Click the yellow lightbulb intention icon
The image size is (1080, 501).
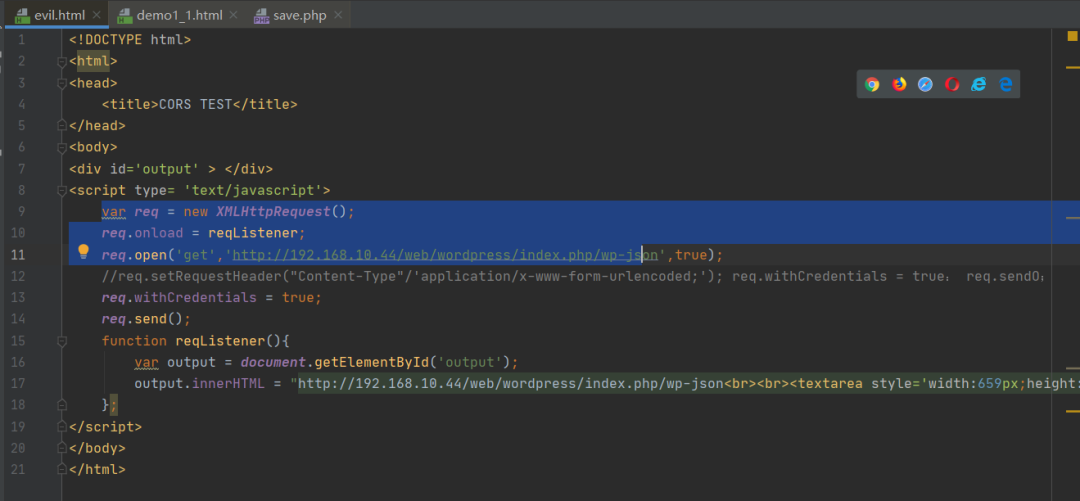point(83,252)
